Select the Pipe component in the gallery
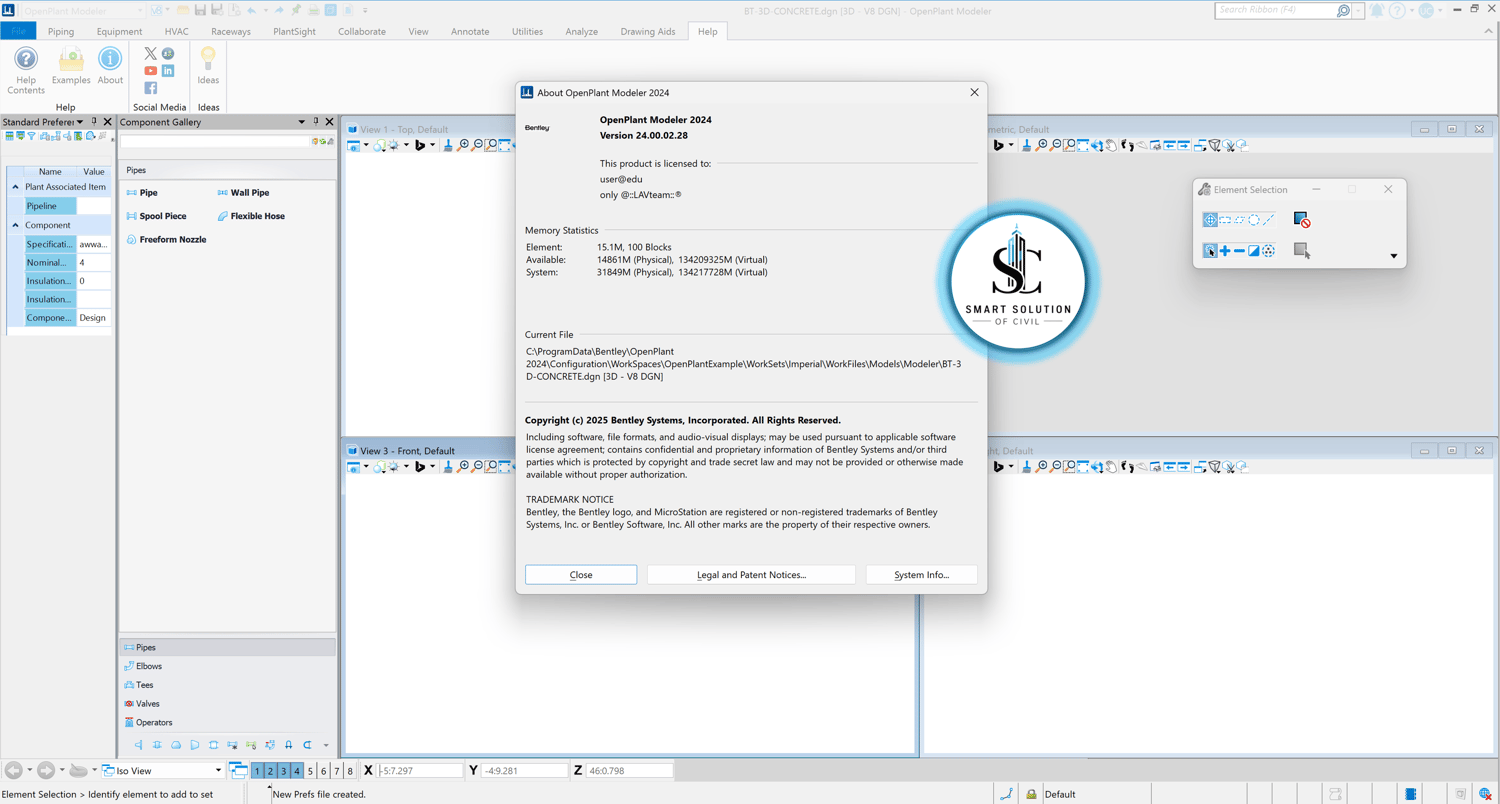Viewport: 1500px width, 804px height. pyautogui.click(x=142, y=192)
